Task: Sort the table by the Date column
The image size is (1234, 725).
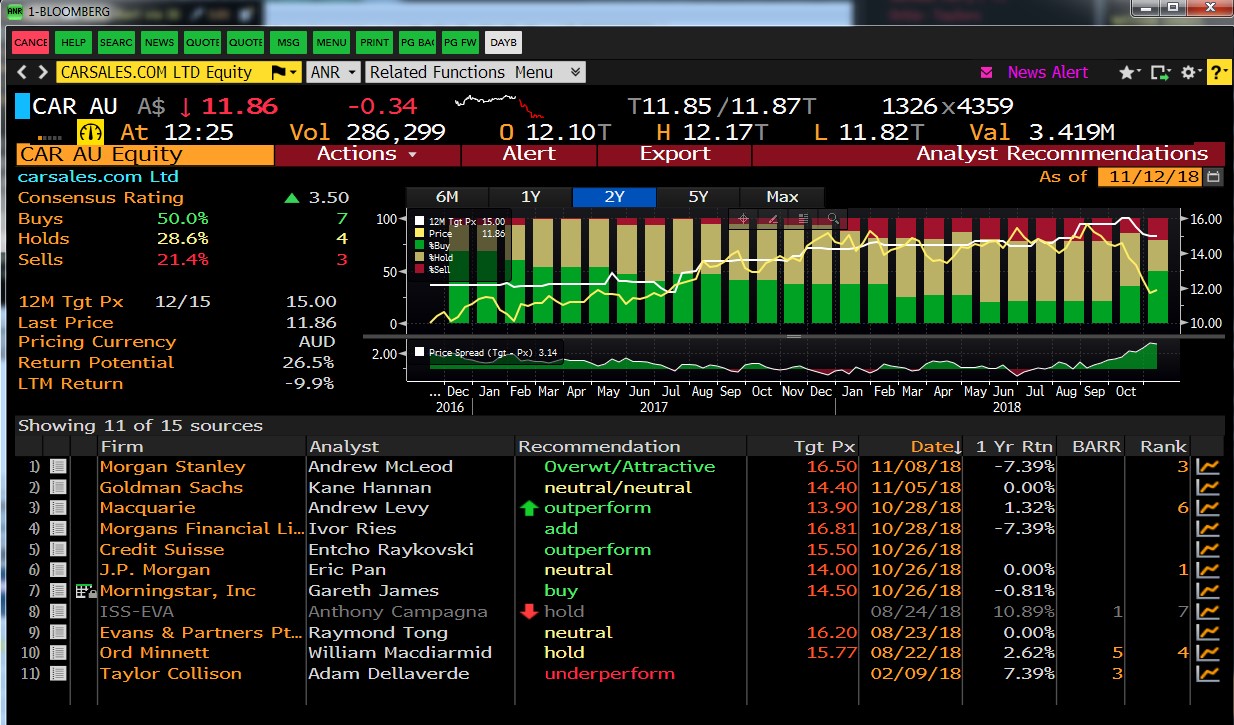Action: (x=934, y=447)
